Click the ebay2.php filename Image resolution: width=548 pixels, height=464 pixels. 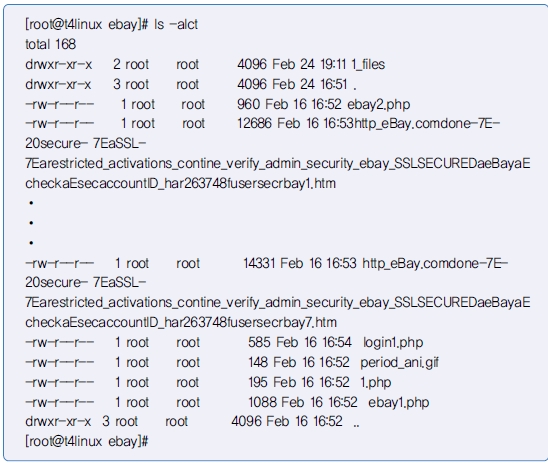[x=378, y=104]
